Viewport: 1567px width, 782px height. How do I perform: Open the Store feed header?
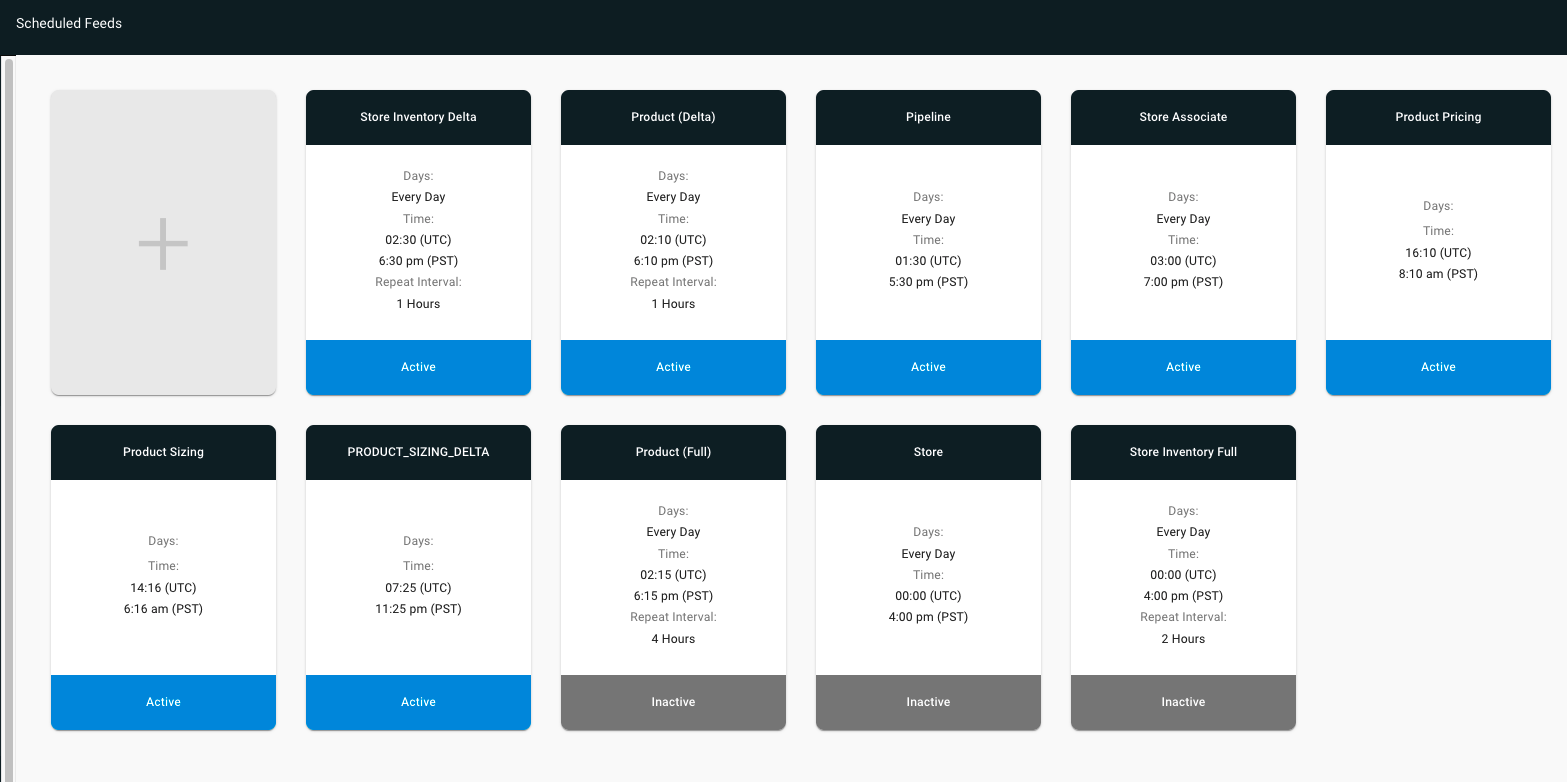[x=928, y=453]
